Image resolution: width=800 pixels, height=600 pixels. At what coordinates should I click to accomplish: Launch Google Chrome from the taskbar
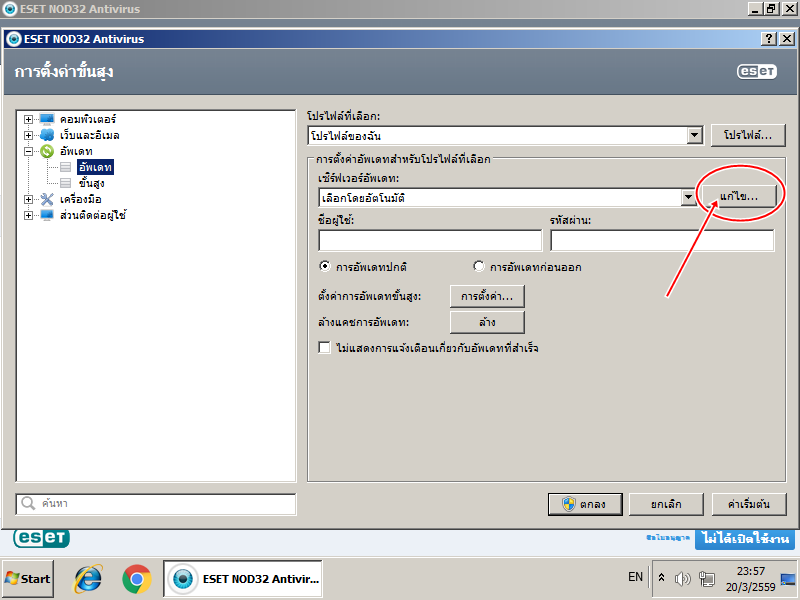pos(137,579)
